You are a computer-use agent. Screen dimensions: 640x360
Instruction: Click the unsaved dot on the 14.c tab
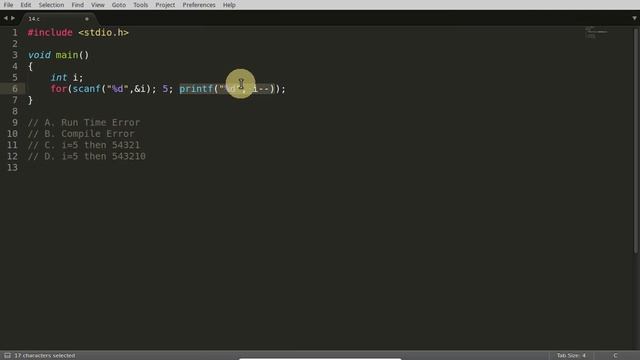point(87,19)
